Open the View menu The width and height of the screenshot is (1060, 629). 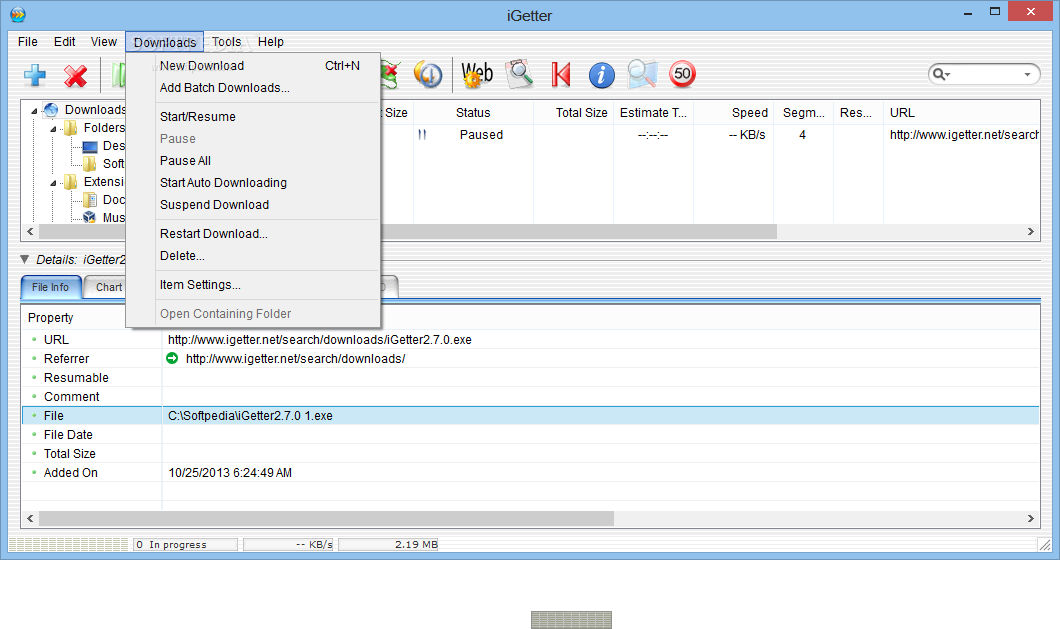103,42
